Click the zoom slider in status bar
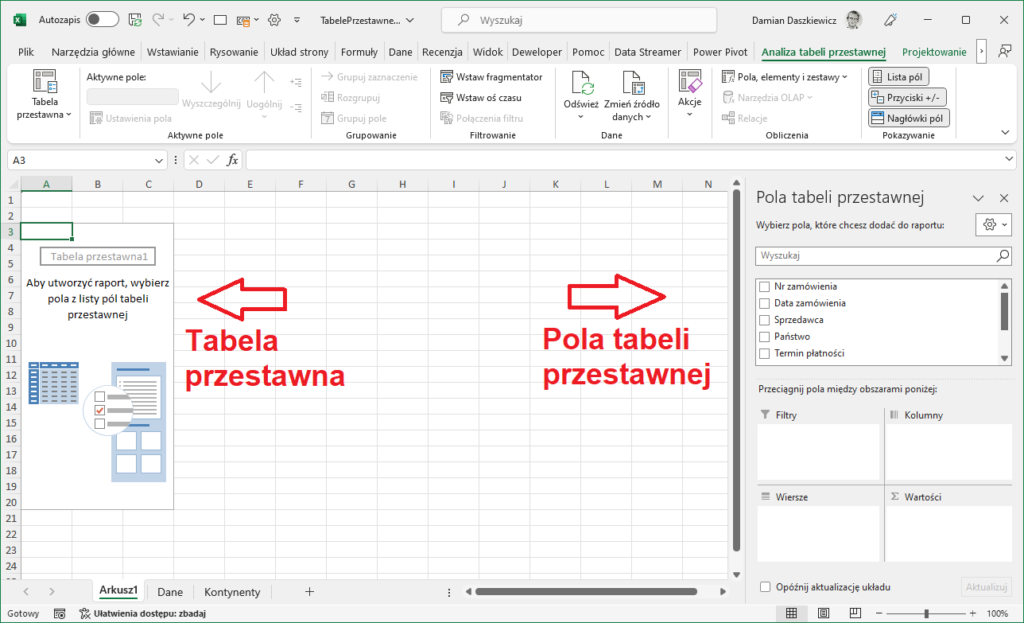Viewport: 1024px width, 623px height. pos(927,613)
